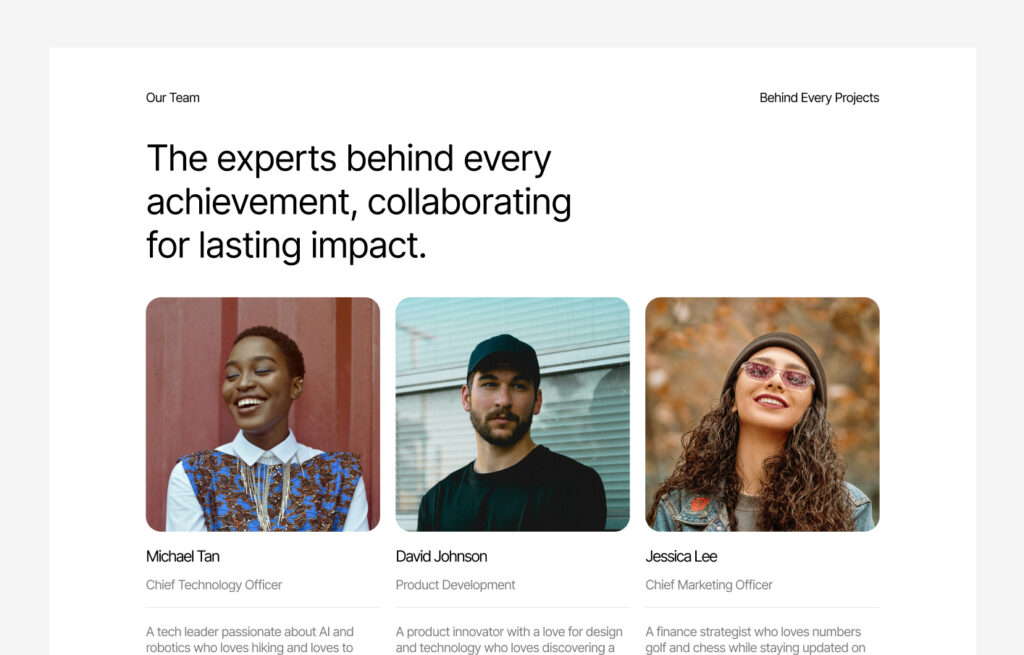
Task: Open Jessica Lee's profile photo
Action: point(762,414)
